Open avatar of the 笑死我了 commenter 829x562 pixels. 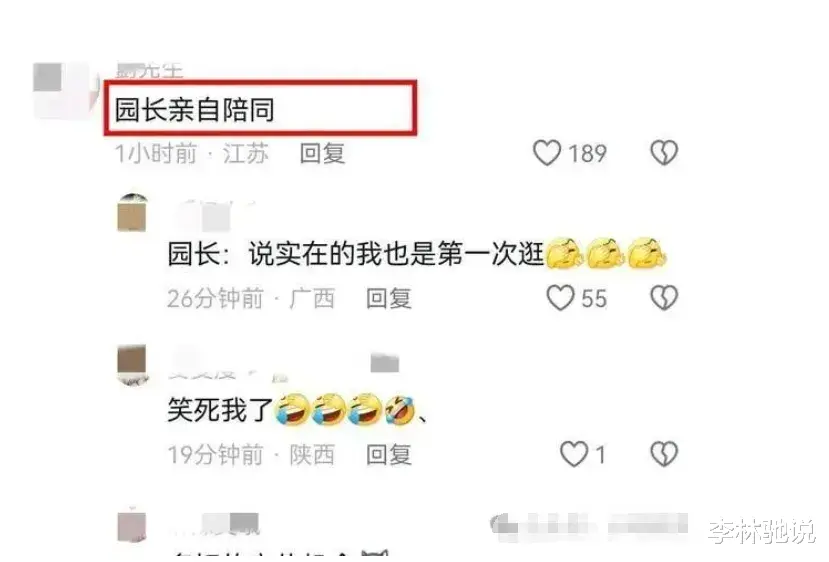[132, 365]
